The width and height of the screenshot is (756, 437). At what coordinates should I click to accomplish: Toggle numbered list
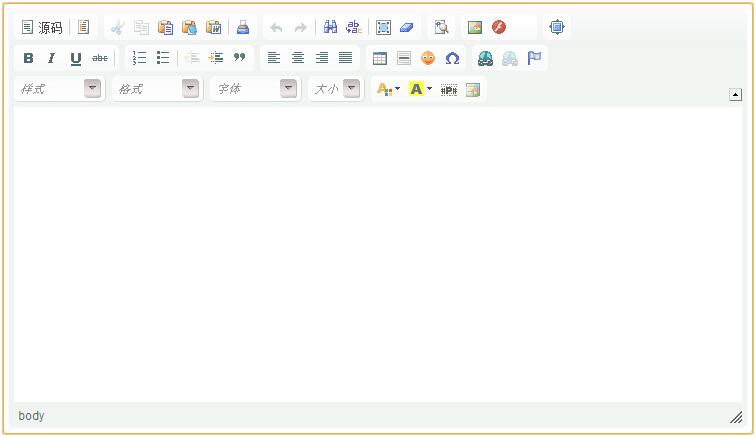click(139, 58)
